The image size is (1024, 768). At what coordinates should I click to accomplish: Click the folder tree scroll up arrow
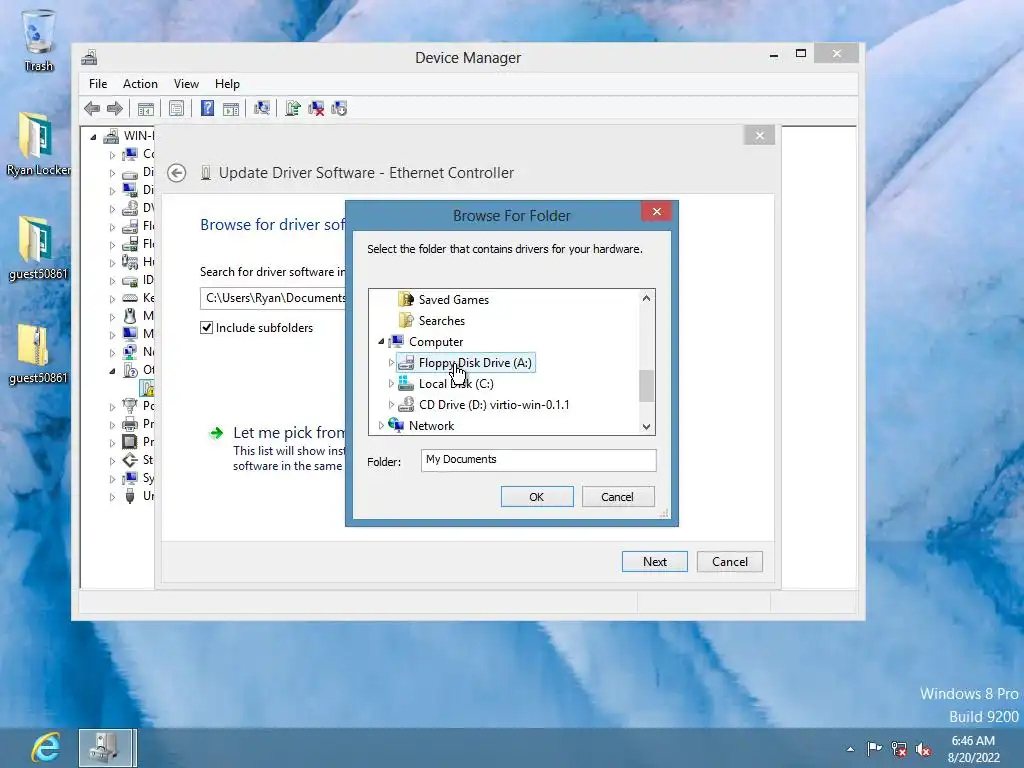(647, 298)
